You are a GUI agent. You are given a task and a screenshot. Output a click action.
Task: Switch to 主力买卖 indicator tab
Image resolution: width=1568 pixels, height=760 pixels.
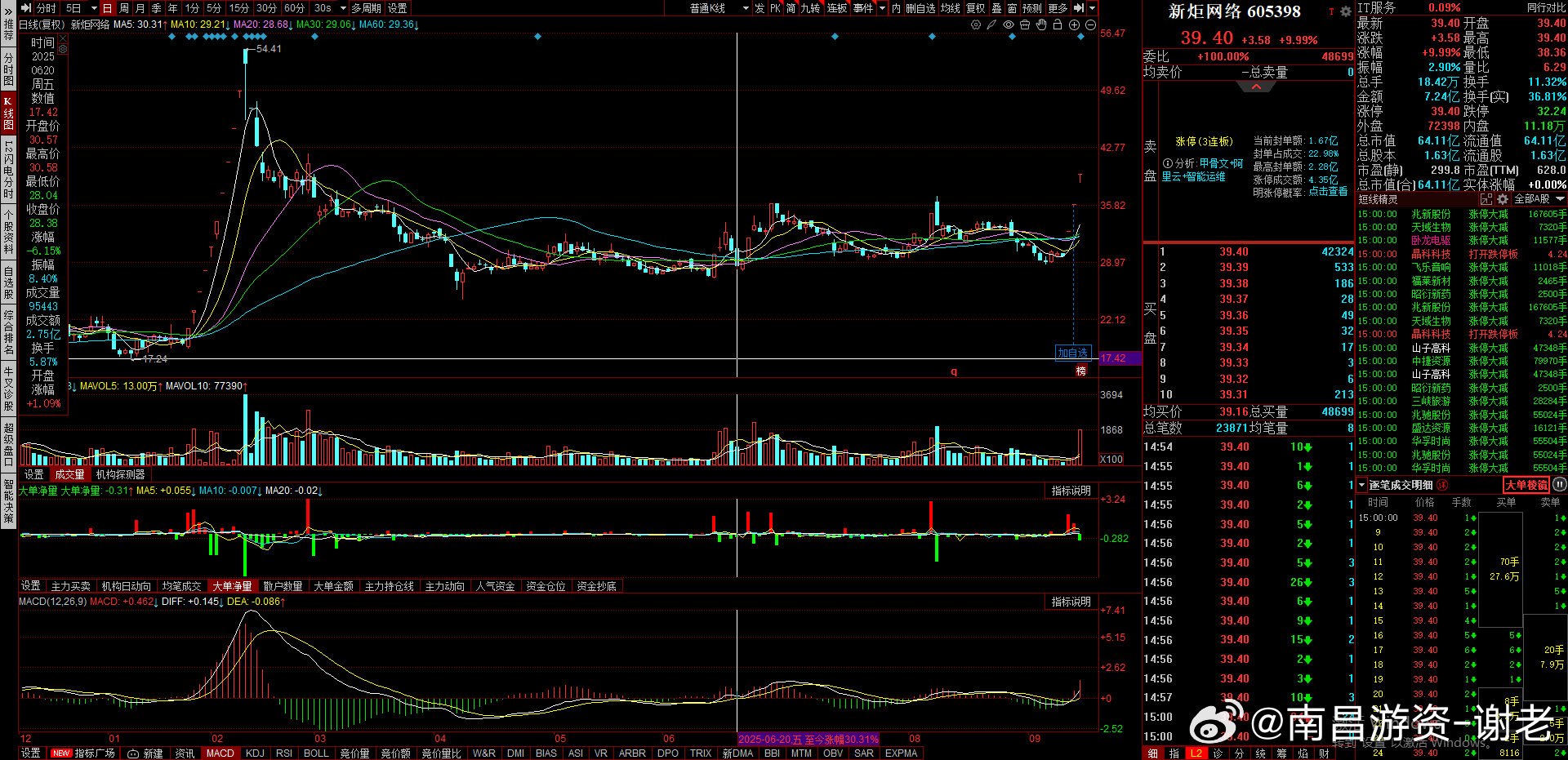(71, 586)
